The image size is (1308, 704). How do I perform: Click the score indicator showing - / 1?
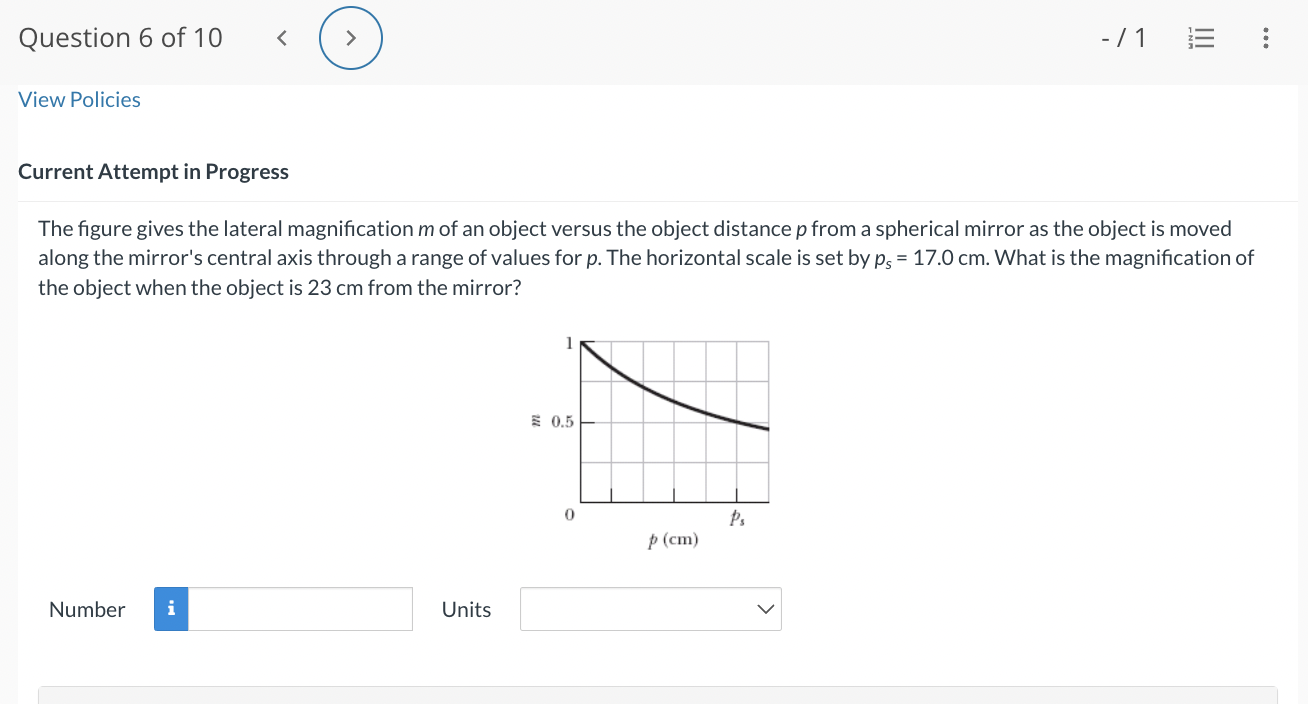click(1123, 37)
